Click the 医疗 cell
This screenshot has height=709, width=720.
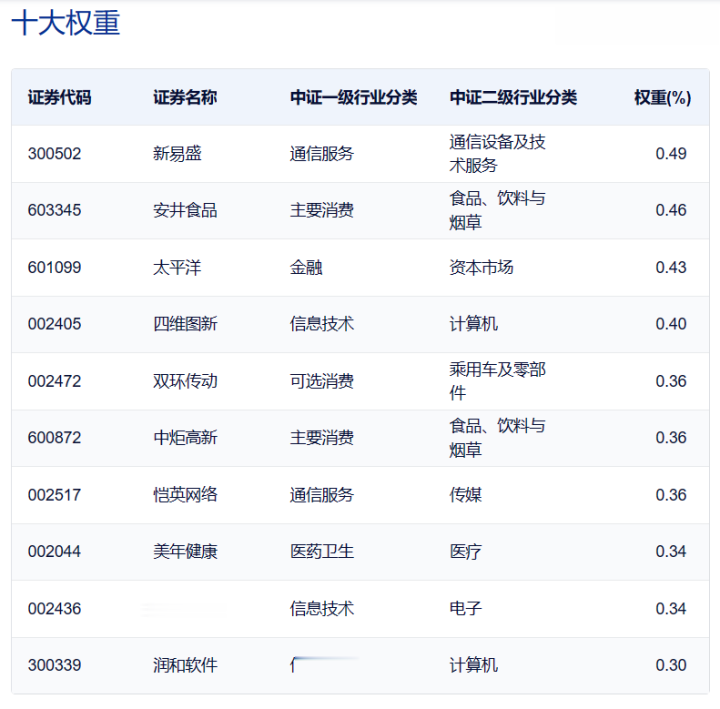(x=466, y=551)
